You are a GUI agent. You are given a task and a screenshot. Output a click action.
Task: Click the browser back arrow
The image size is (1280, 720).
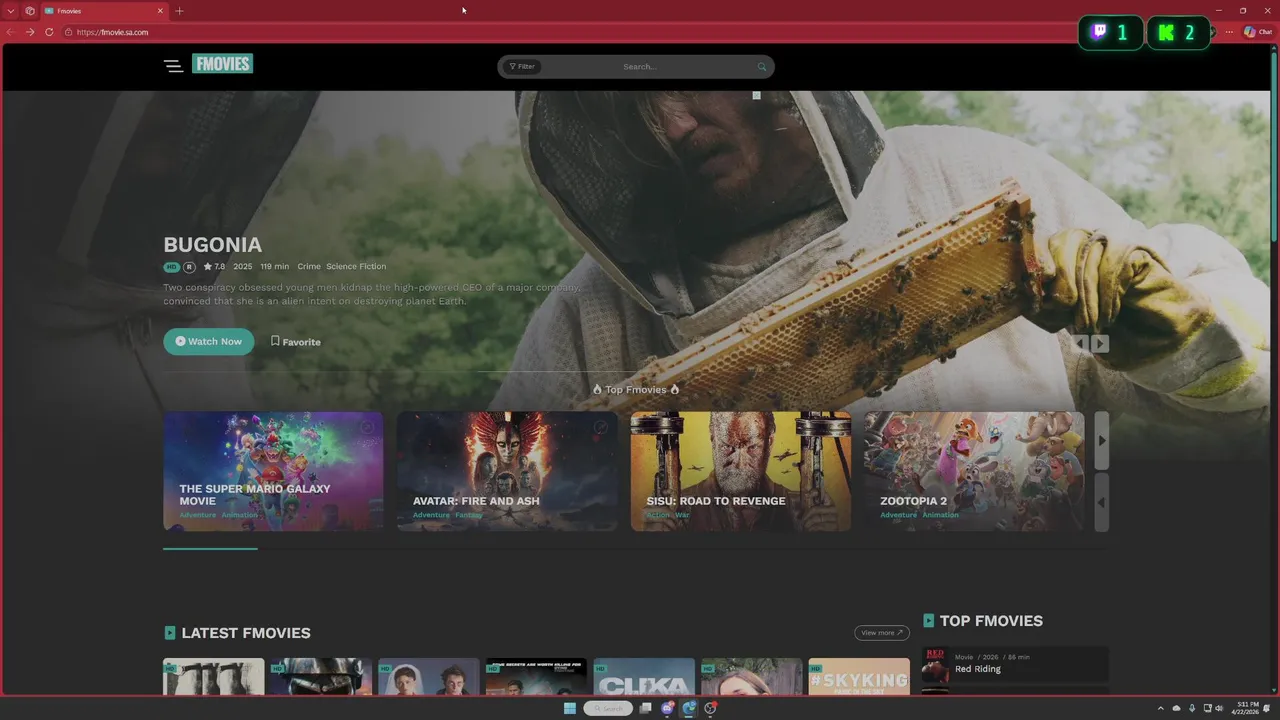[x=10, y=32]
